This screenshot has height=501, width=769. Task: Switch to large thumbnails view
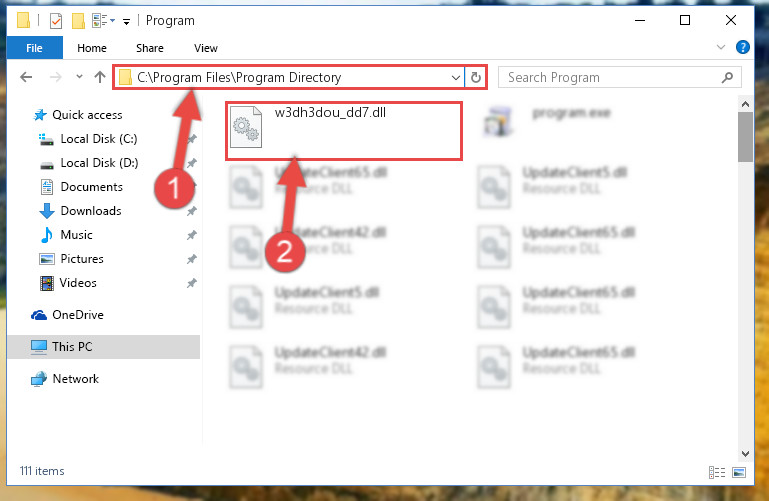pos(739,472)
